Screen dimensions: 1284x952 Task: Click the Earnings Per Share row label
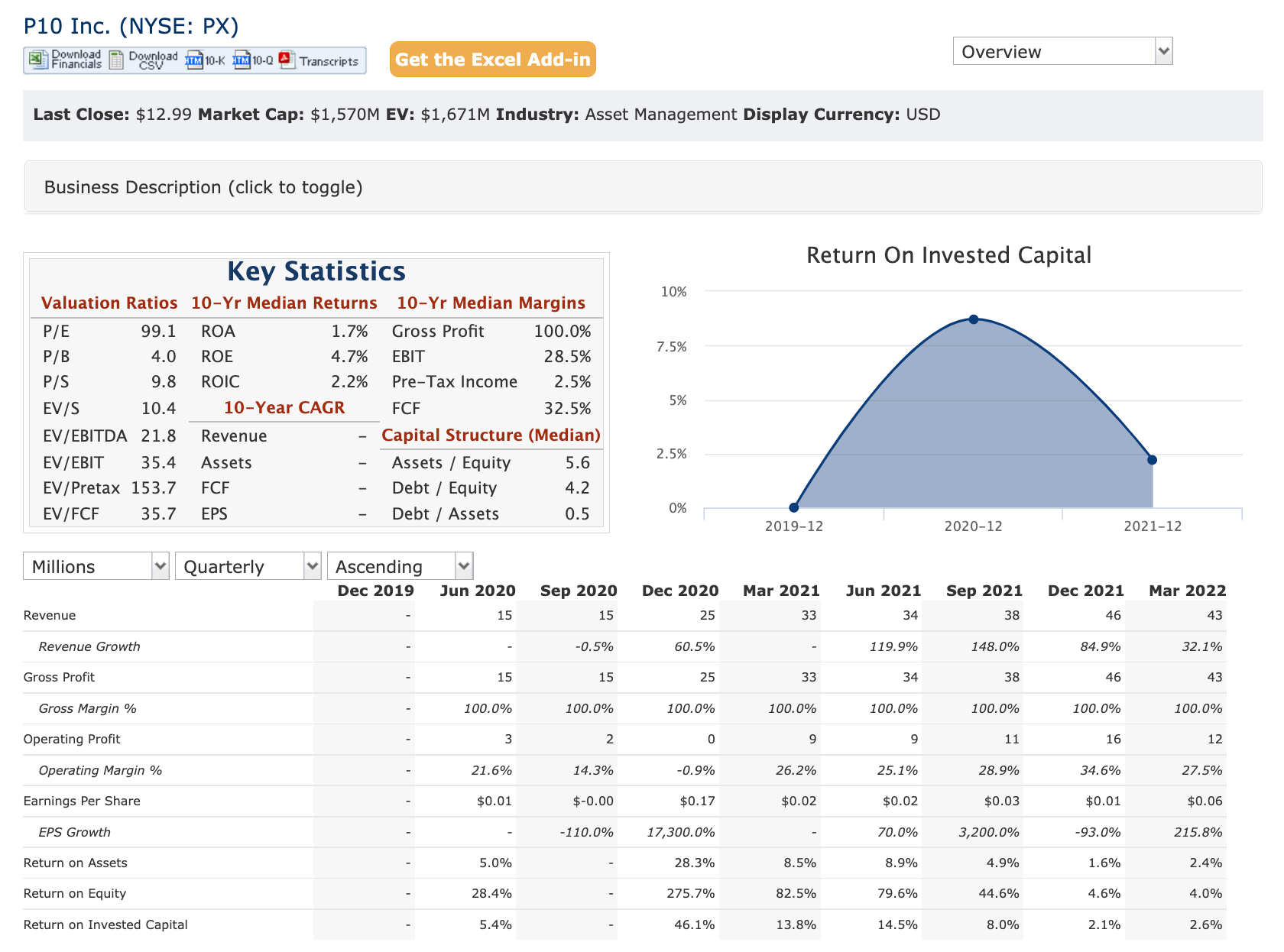[82, 801]
